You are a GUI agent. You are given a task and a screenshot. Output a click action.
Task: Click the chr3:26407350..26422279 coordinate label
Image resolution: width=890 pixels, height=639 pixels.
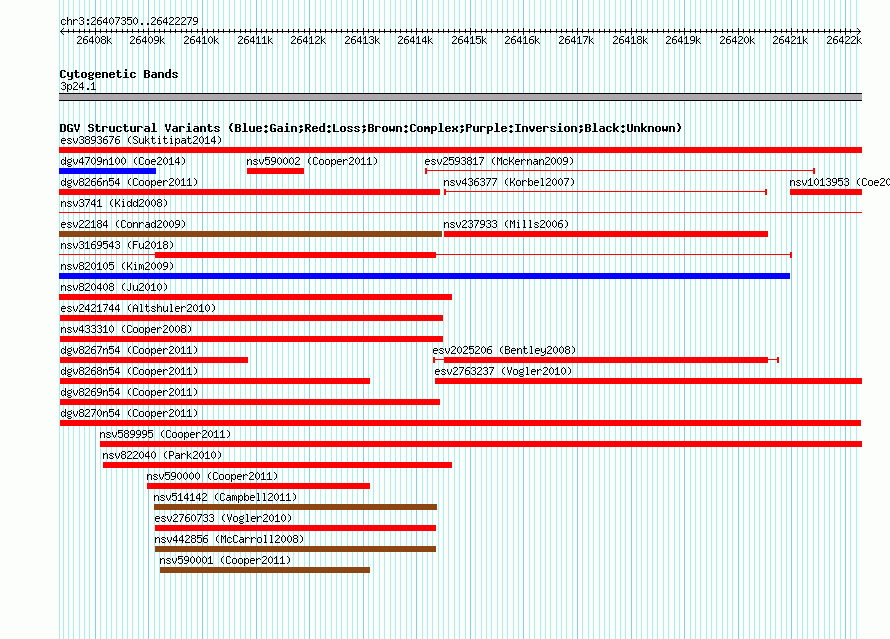click(x=129, y=21)
